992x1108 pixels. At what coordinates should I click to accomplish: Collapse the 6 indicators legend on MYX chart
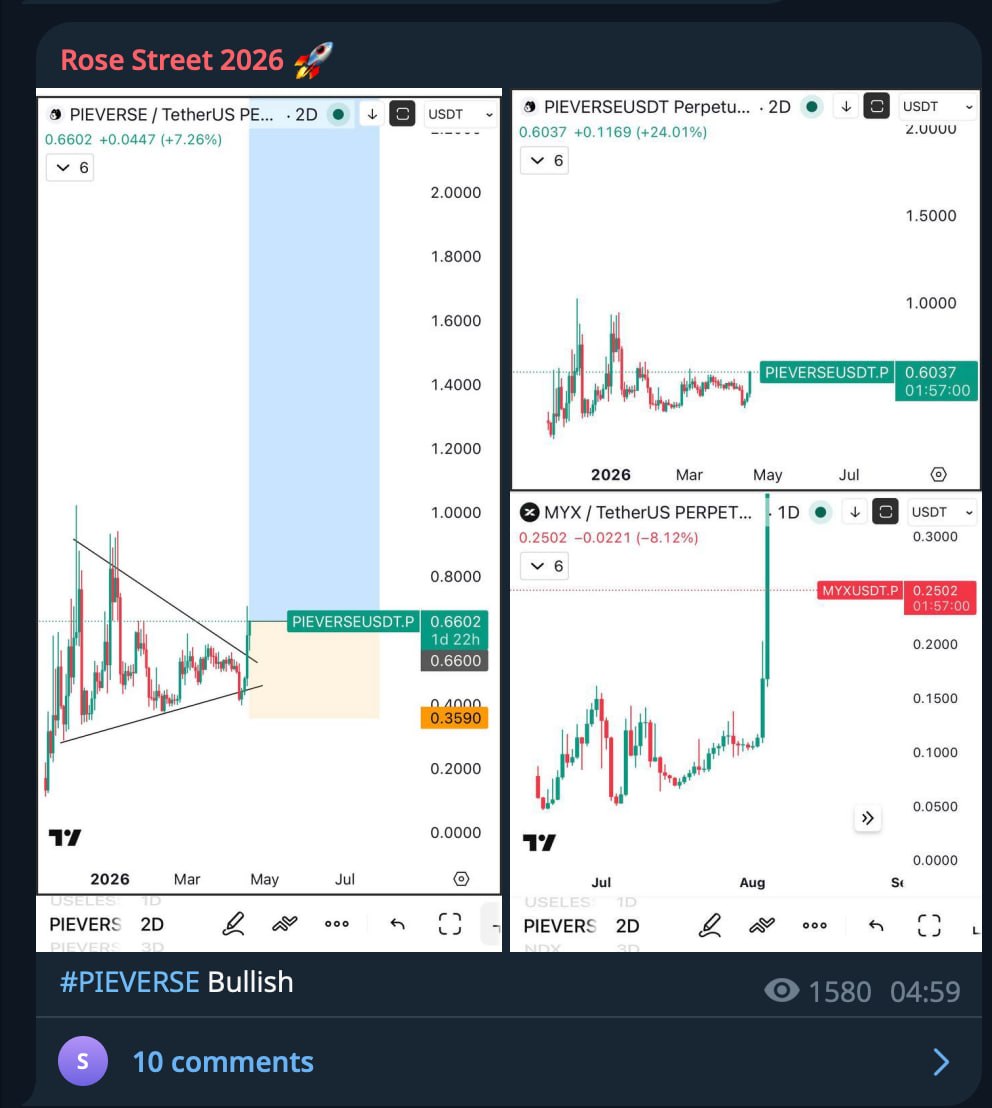[x=545, y=566]
